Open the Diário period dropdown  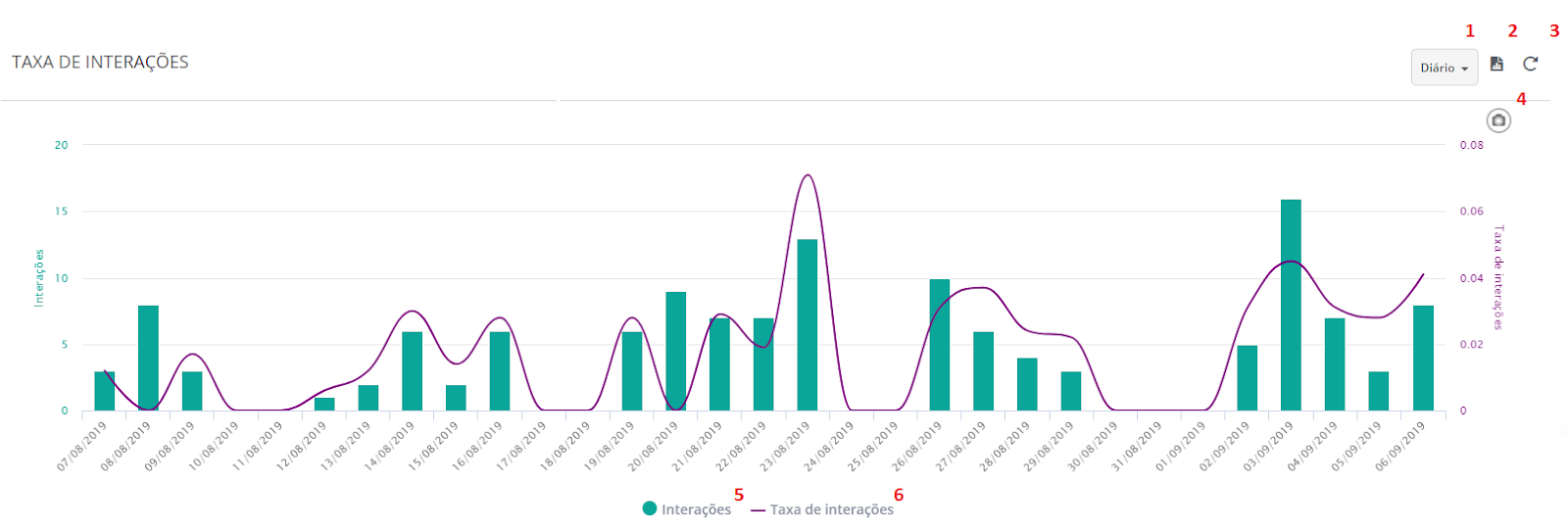click(x=1444, y=68)
